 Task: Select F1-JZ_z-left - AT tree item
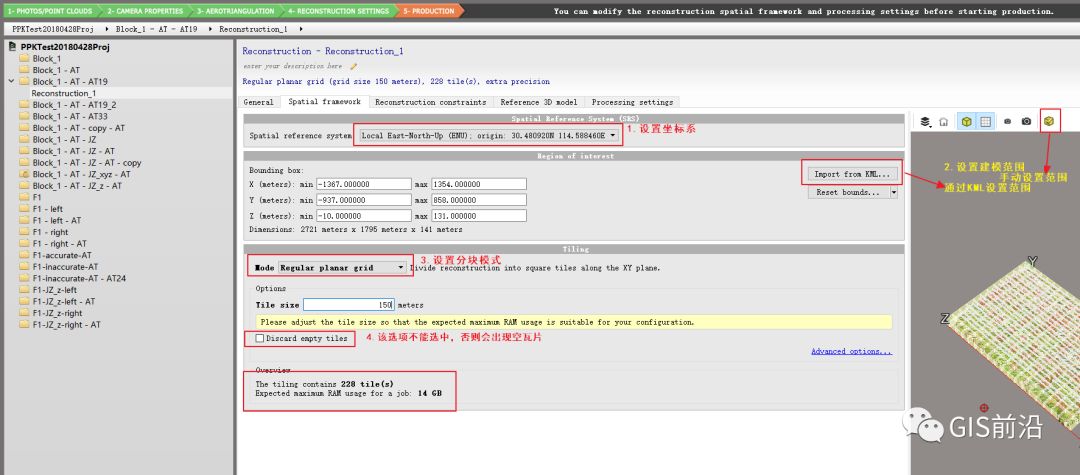pyautogui.click(x=64, y=302)
